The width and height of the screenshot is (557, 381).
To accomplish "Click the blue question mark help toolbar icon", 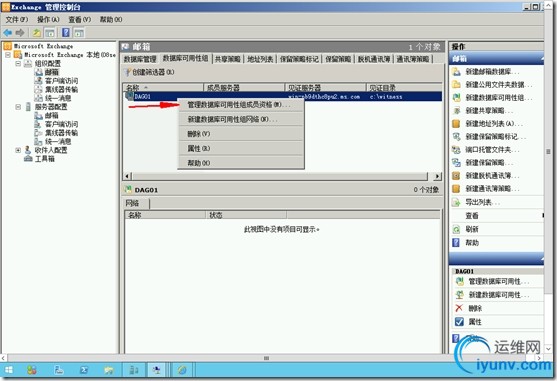I will point(66,33).
